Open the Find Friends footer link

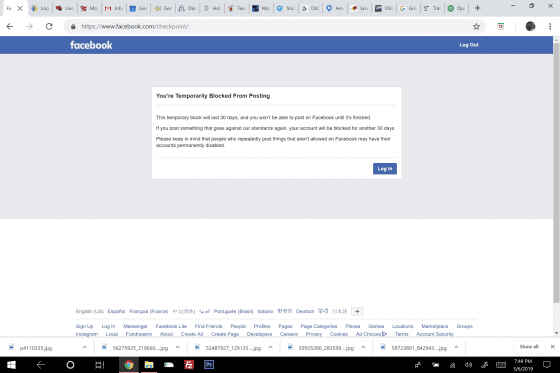(x=208, y=326)
